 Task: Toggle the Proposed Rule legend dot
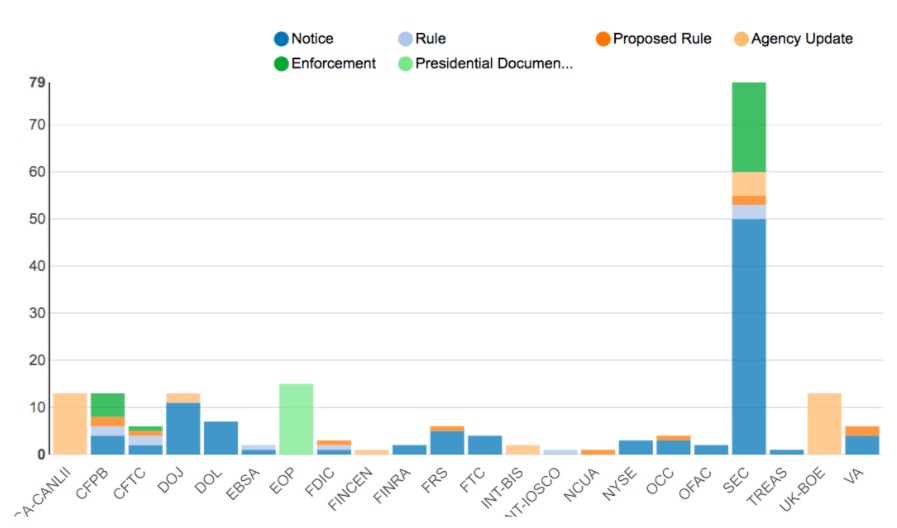coord(603,39)
